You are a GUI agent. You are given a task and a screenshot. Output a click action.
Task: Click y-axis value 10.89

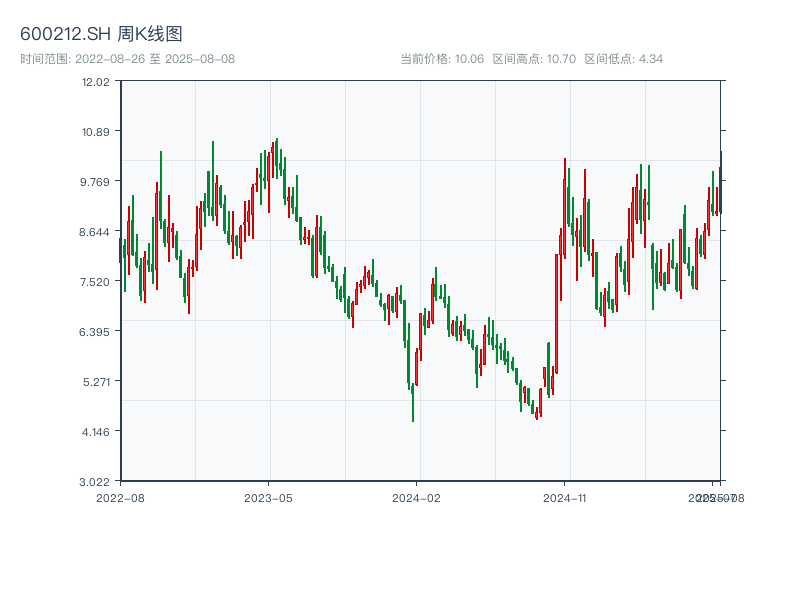pyautogui.click(x=95, y=132)
